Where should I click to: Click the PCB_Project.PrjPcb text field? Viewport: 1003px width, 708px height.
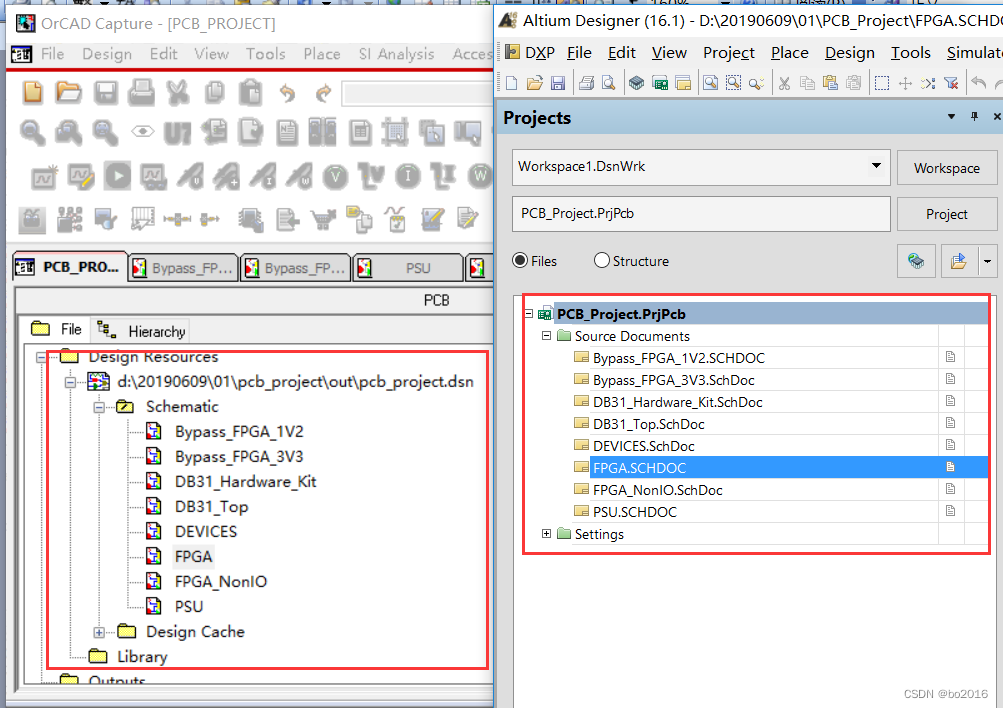click(x=701, y=214)
